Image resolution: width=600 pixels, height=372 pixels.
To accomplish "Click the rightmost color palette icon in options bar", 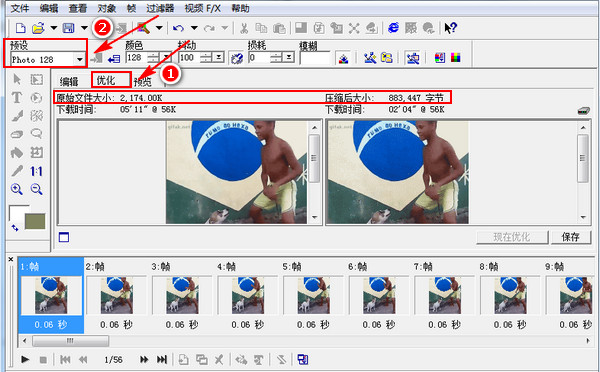I will coord(455,58).
